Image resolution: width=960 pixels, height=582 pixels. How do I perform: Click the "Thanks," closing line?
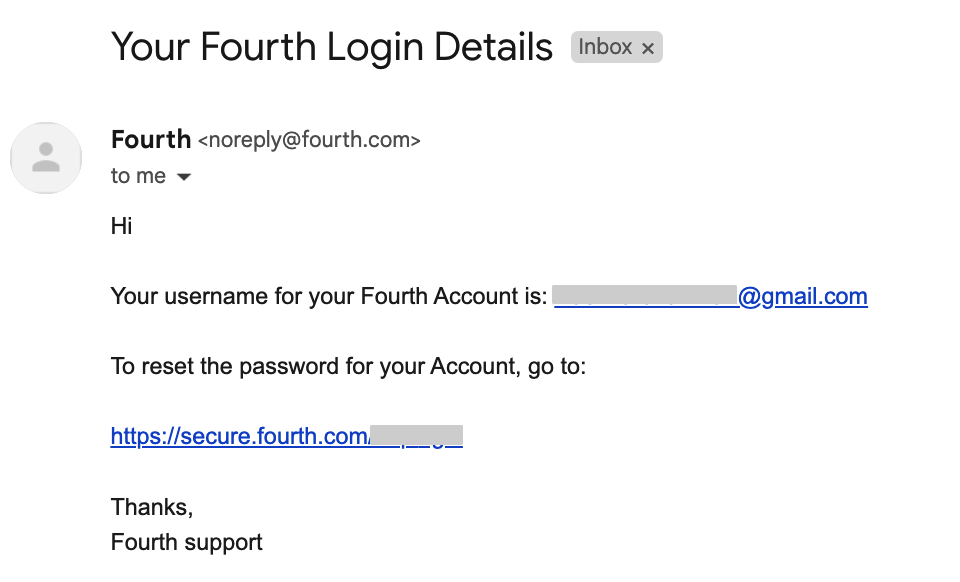click(152, 507)
